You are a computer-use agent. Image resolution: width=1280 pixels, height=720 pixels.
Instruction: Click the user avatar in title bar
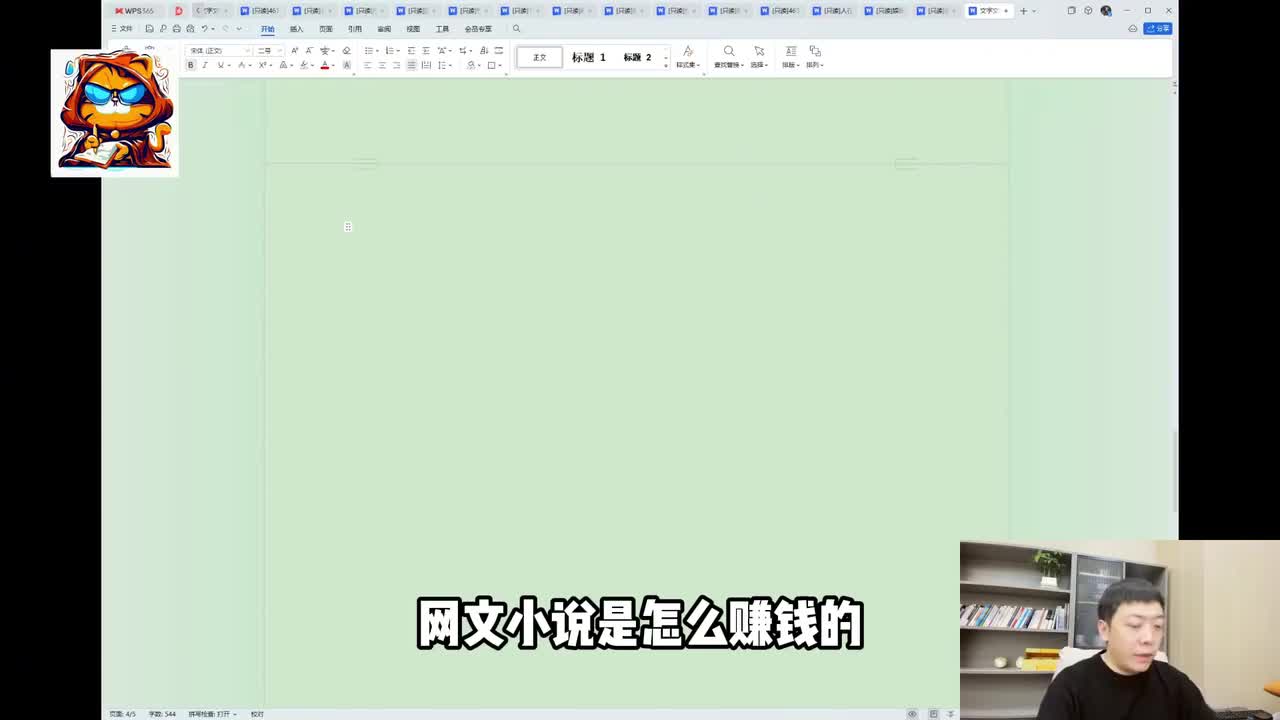(1106, 11)
